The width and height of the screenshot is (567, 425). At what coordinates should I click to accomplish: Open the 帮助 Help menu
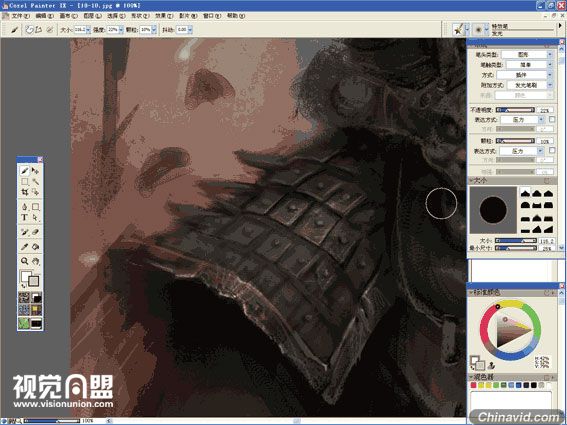coord(235,16)
